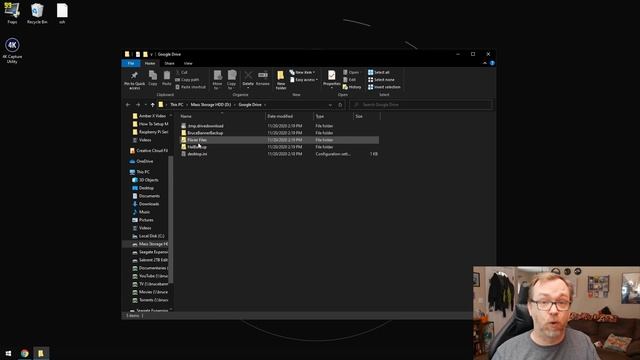Click Copy path in ribbon
The width and height of the screenshot is (640, 360).
point(187,80)
